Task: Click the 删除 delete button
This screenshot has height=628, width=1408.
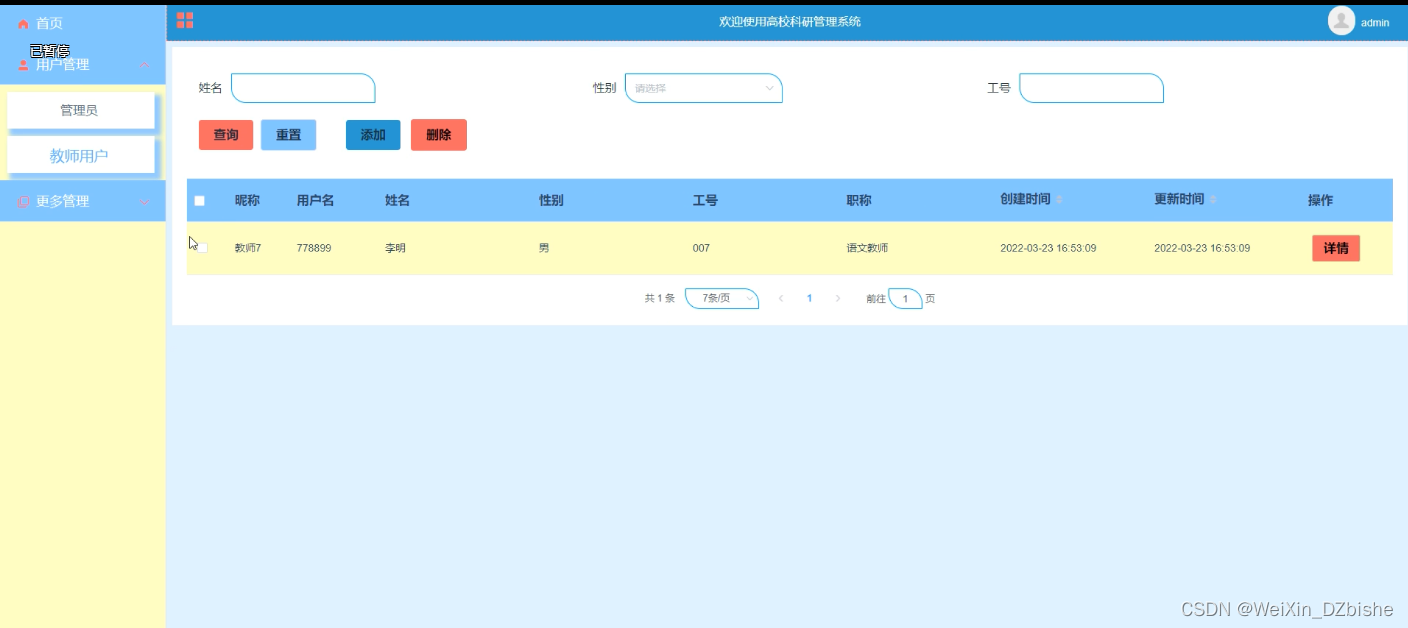Action: tap(438, 135)
